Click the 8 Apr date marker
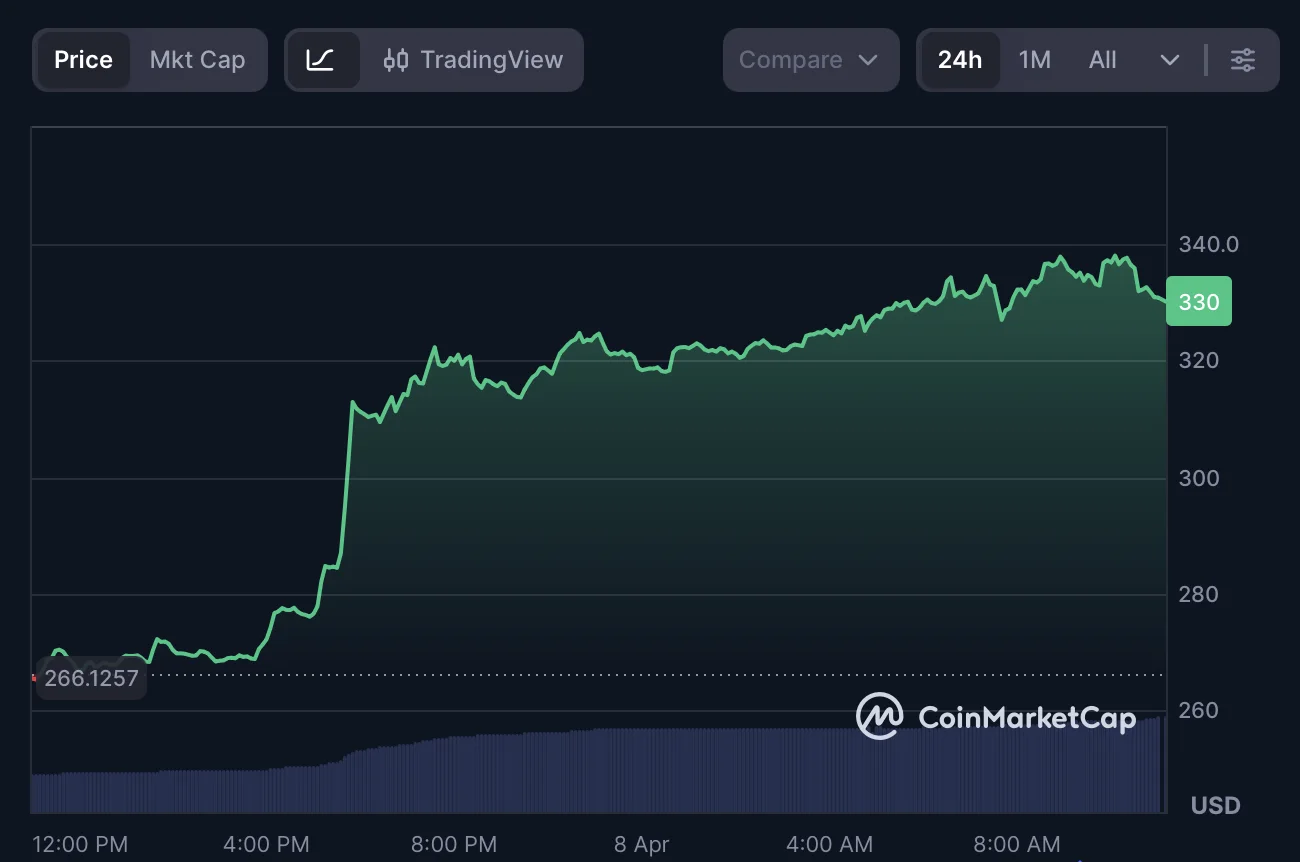Screen dimensions: 1300x862 tap(641, 844)
